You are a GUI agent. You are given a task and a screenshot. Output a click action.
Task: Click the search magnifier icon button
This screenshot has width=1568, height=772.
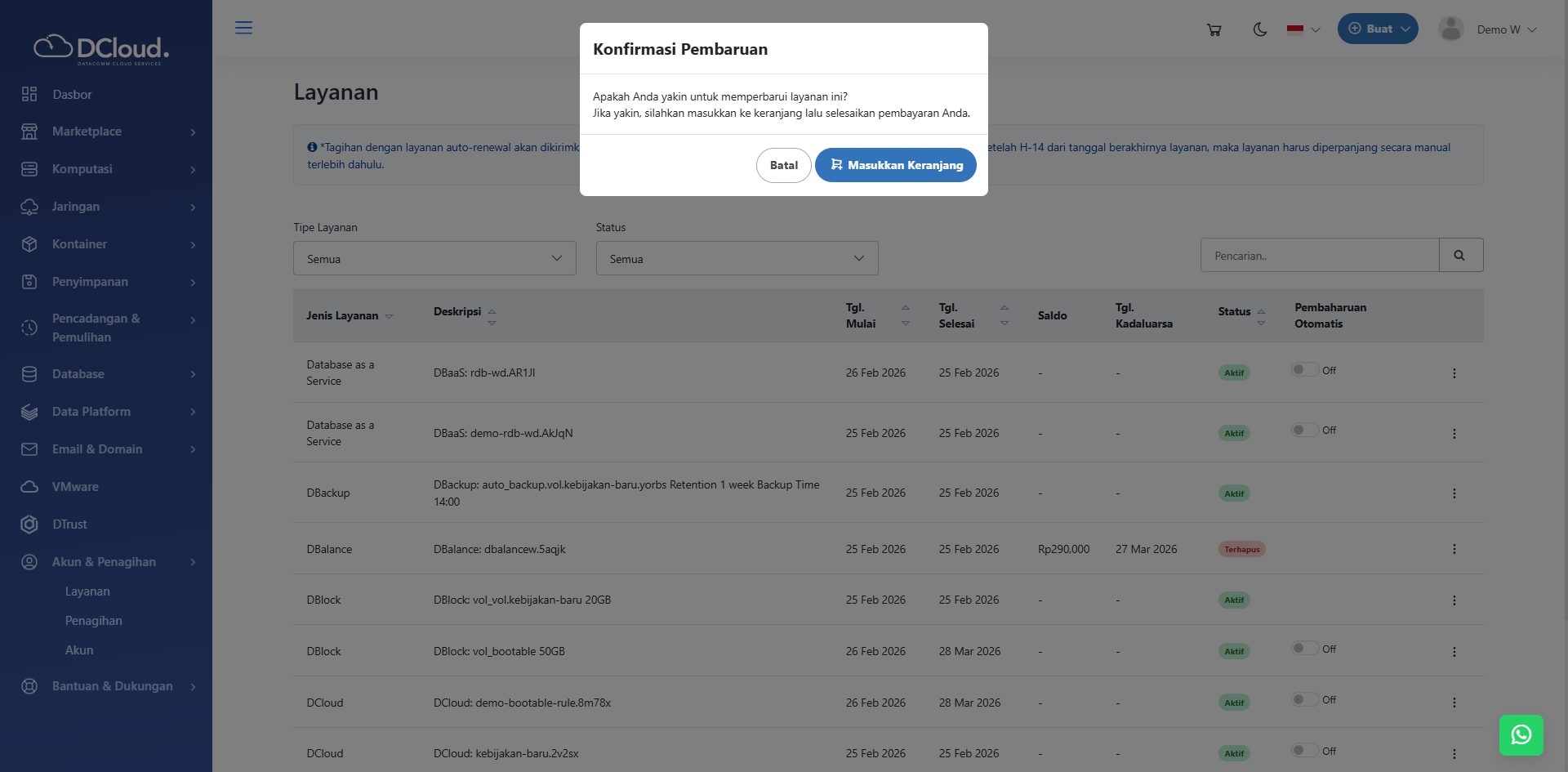pos(1460,256)
